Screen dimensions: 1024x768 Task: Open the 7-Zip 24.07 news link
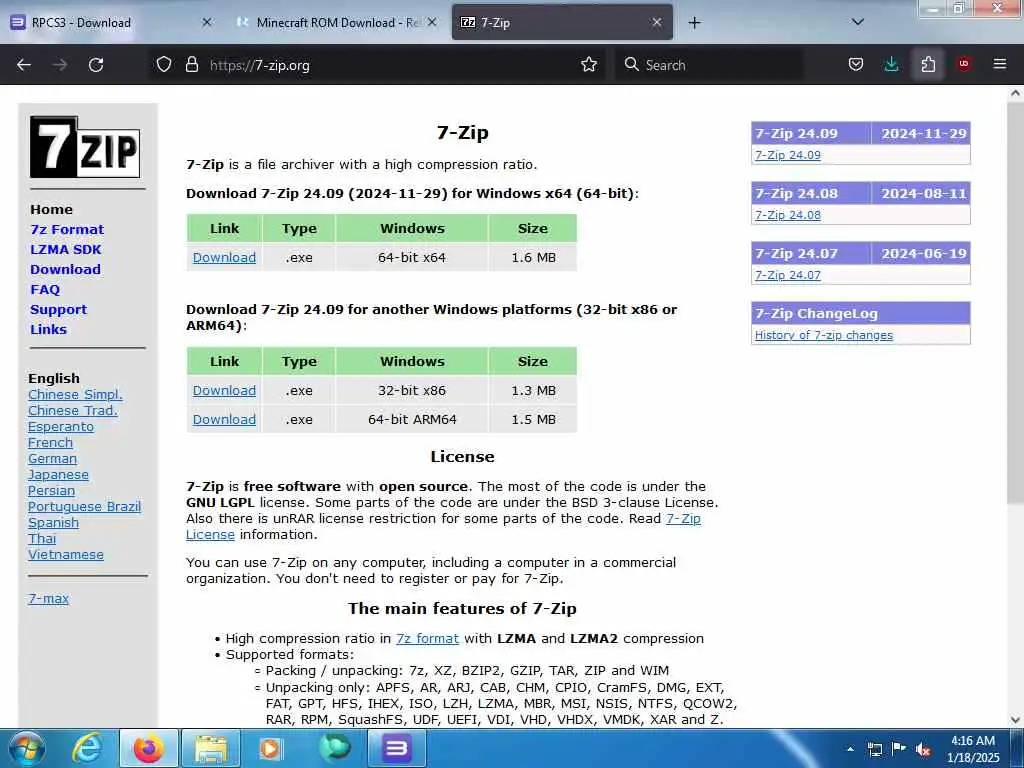788,275
